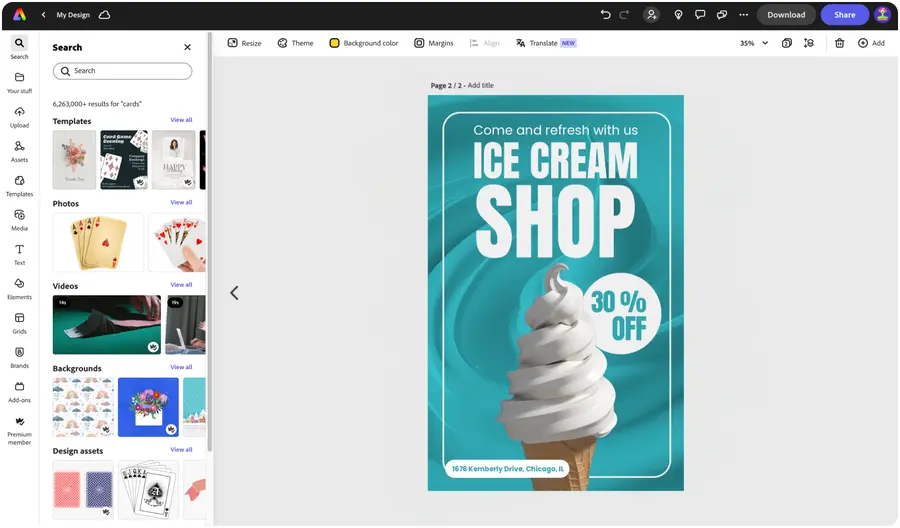The height and width of the screenshot is (528, 900).
Task: Open Text tool in left sidebar
Action: point(19,253)
